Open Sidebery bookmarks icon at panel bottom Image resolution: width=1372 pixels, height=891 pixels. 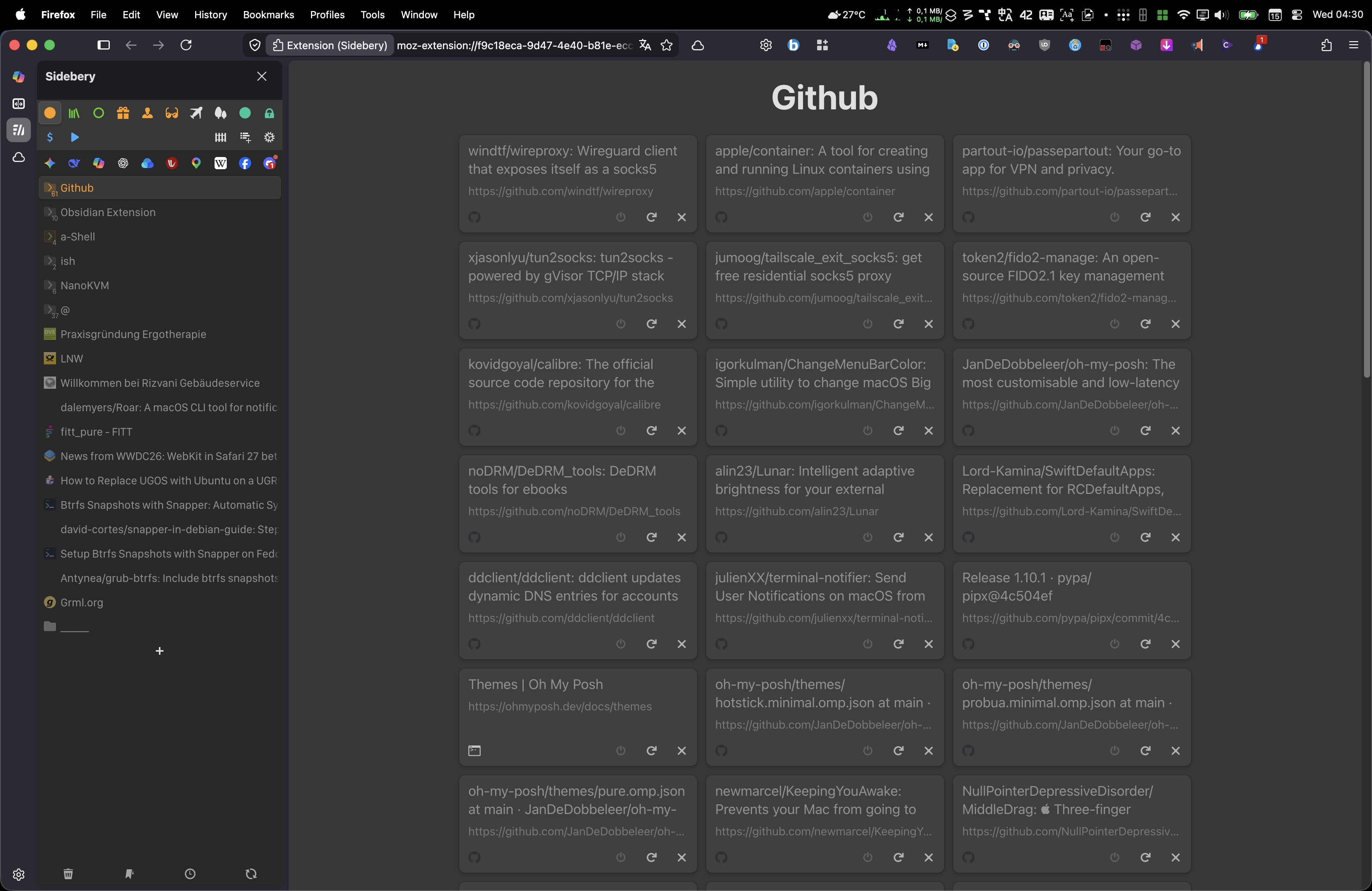tap(129, 874)
